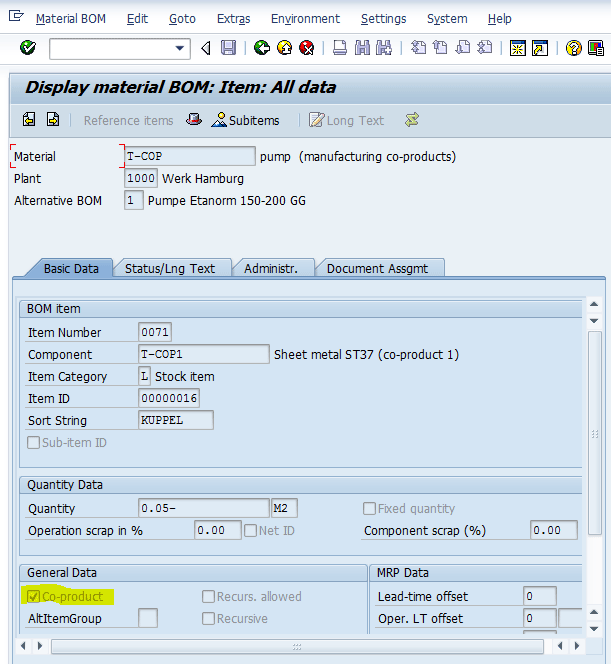Switch to the Status/Lng Text tab
Image resolution: width=611 pixels, height=664 pixels.
click(x=169, y=268)
